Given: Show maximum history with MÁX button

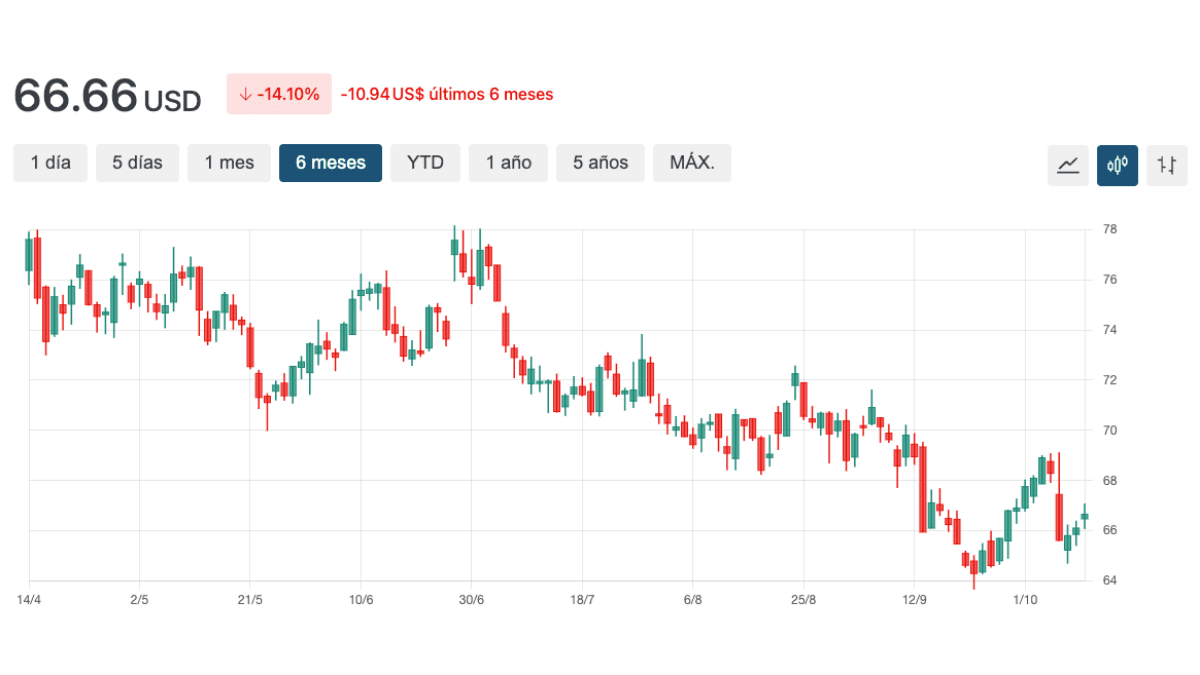Looking at the screenshot, I should click(x=692, y=162).
